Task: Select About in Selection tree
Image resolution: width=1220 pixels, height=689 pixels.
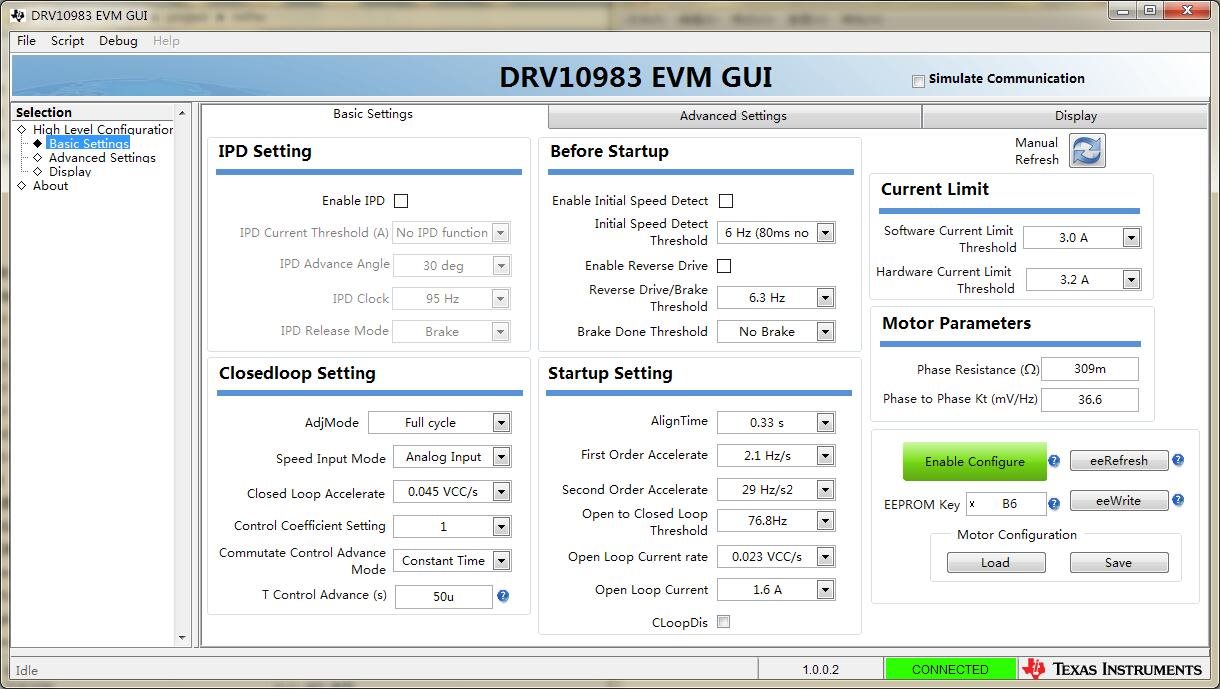Action: (x=50, y=186)
